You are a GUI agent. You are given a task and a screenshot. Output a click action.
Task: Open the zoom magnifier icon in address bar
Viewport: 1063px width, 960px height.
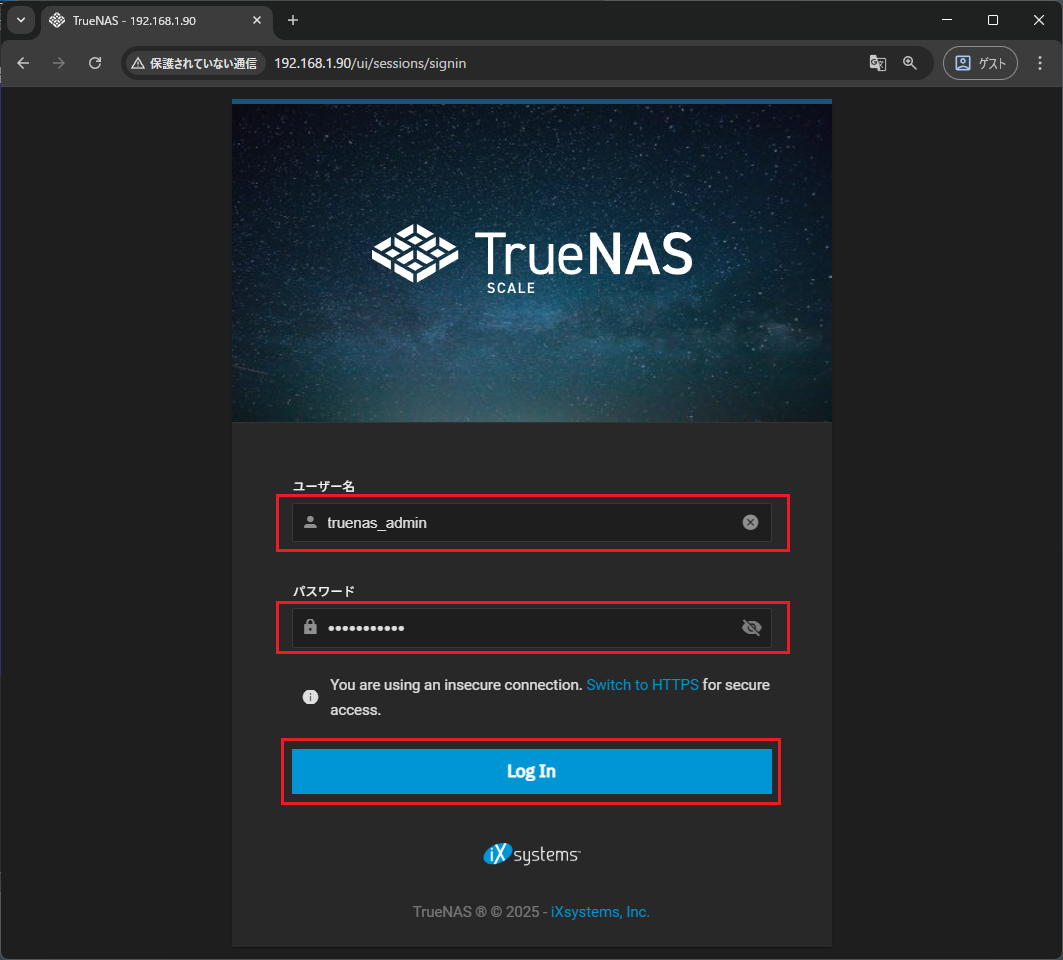[910, 63]
